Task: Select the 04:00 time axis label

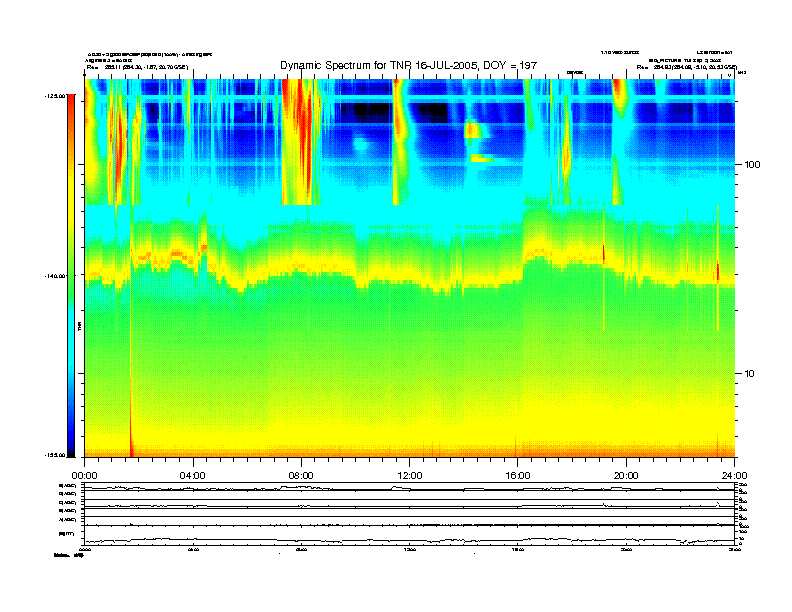Action: click(193, 476)
